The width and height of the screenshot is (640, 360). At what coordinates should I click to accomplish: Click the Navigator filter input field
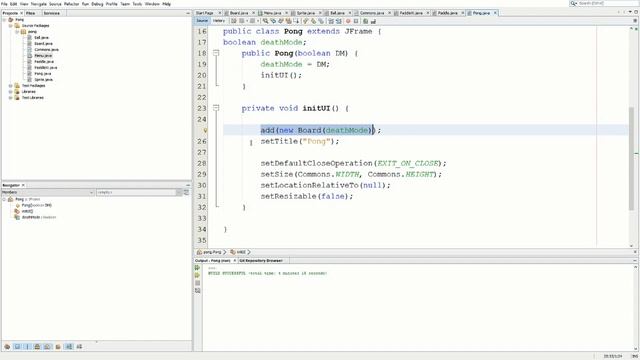click(x=138, y=192)
